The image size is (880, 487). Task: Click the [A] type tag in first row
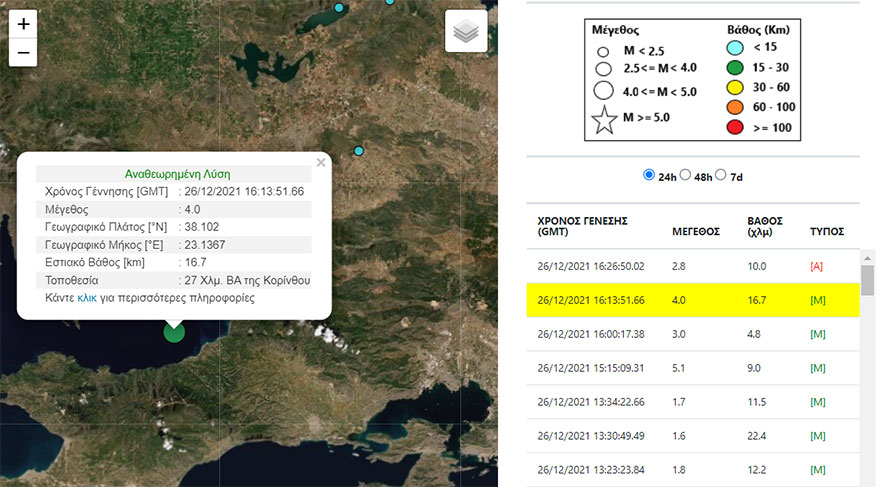coord(818,266)
